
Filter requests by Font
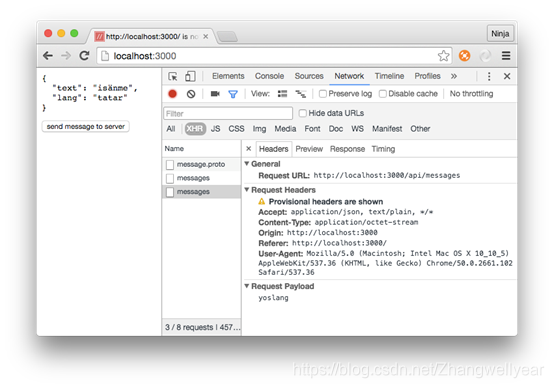[x=312, y=129]
